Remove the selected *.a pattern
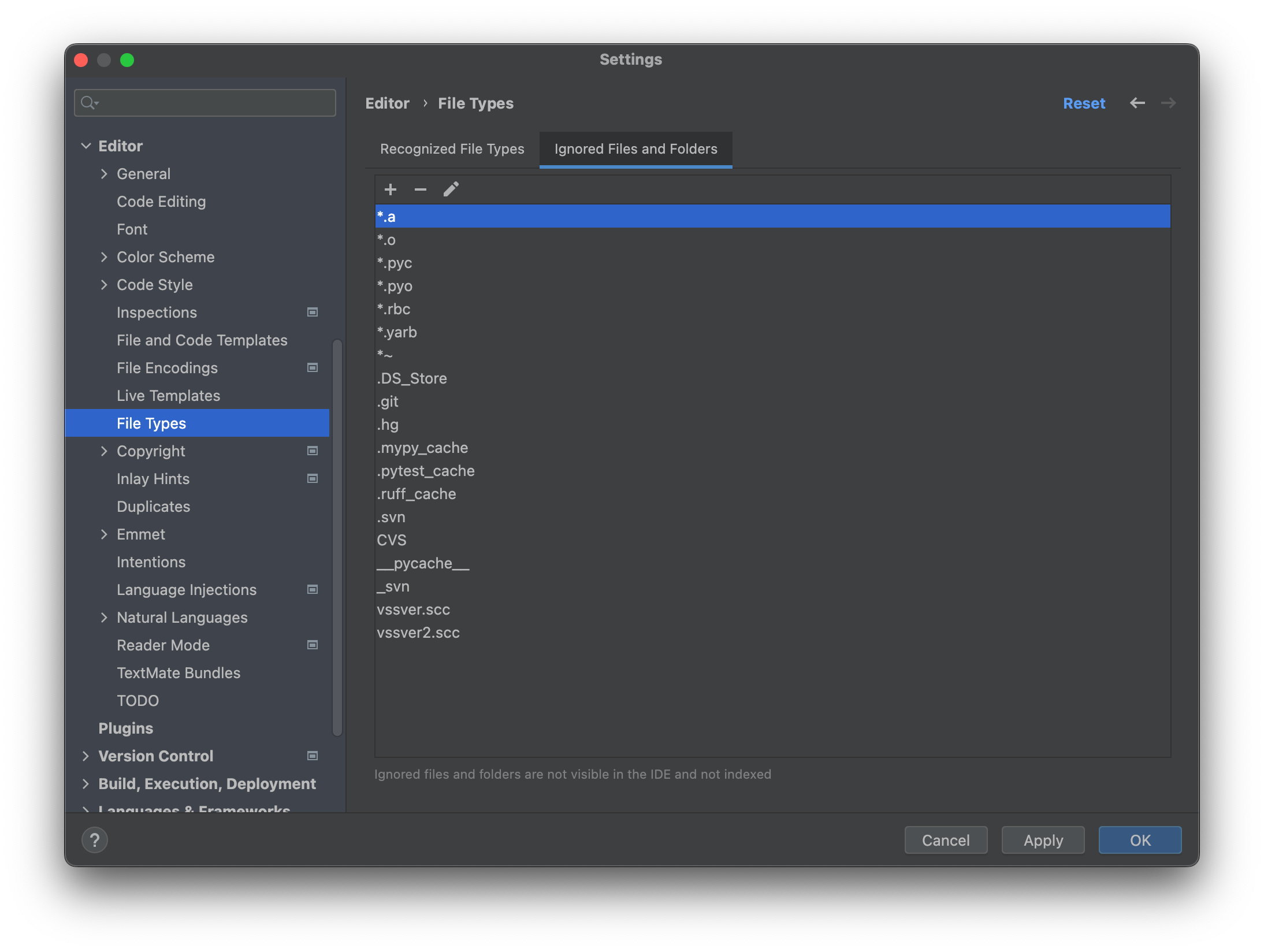Image resolution: width=1264 pixels, height=952 pixels. (x=420, y=189)
